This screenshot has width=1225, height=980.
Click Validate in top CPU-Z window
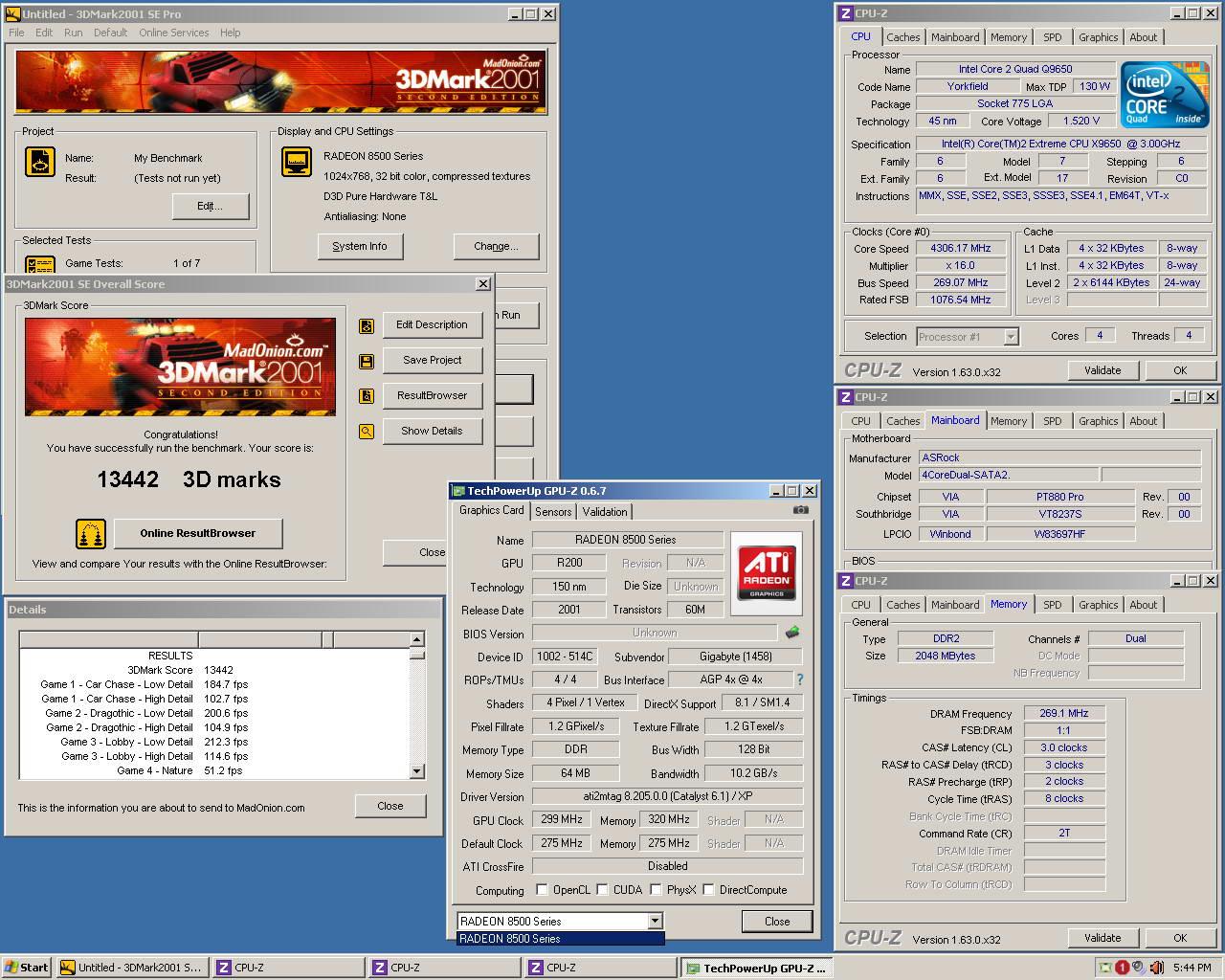1102,370
